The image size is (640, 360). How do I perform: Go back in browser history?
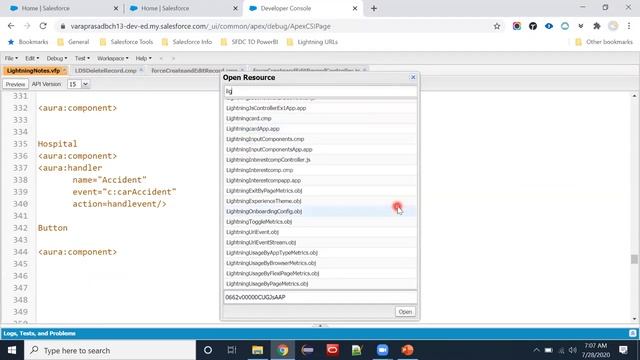11,26
